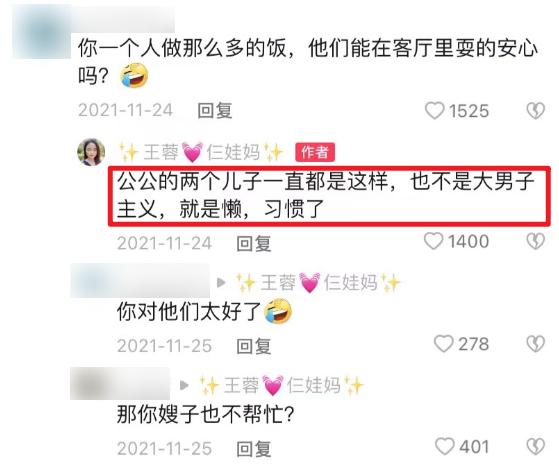559x473 pixels.
Task: Dislike the 278-likes comment via broken heart
Action: tap(535, 344)
